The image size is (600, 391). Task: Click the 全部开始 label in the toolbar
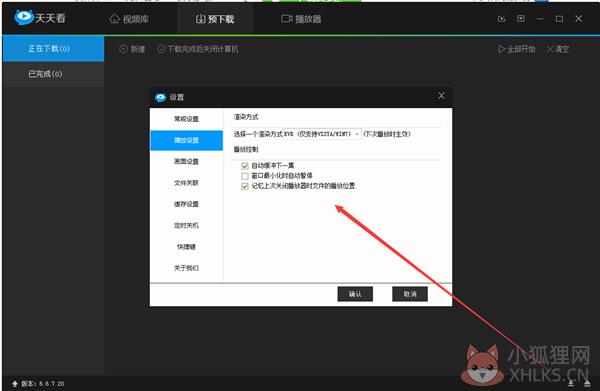coord(521,49)
